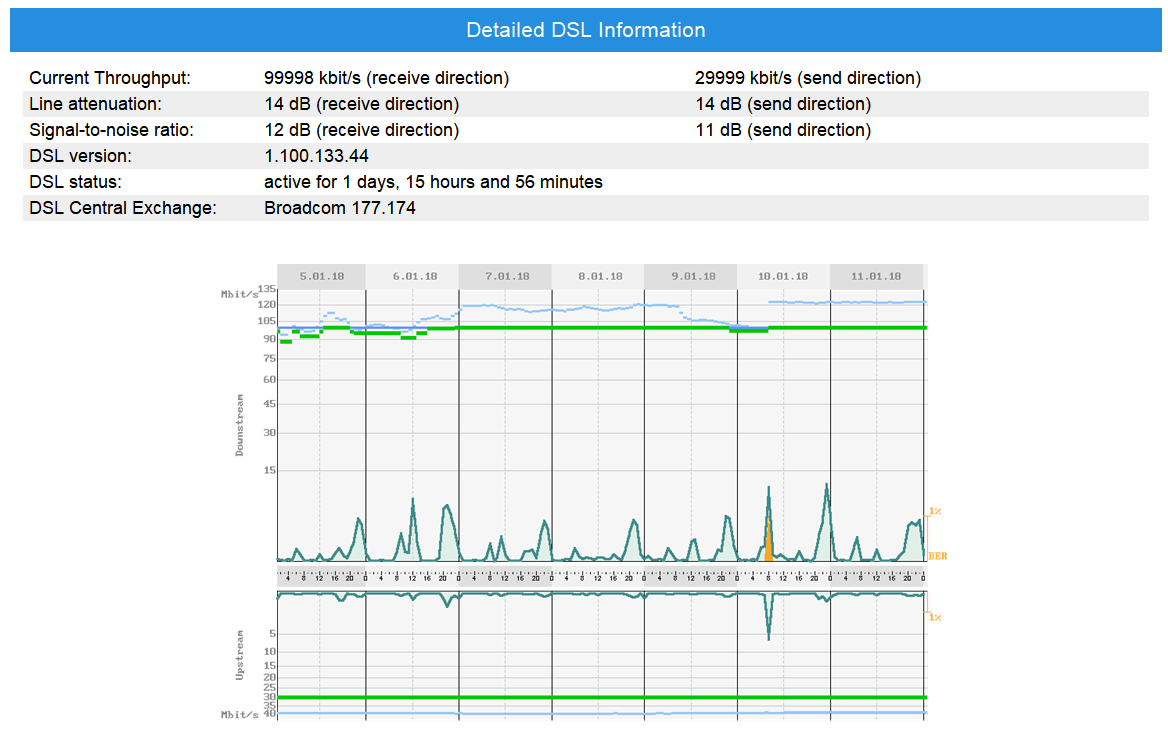Image resolution: width=1168 pixels, height=744 pixels.
Task: Click the vertical Upstream axis label
Action: (x=240, y=655)
